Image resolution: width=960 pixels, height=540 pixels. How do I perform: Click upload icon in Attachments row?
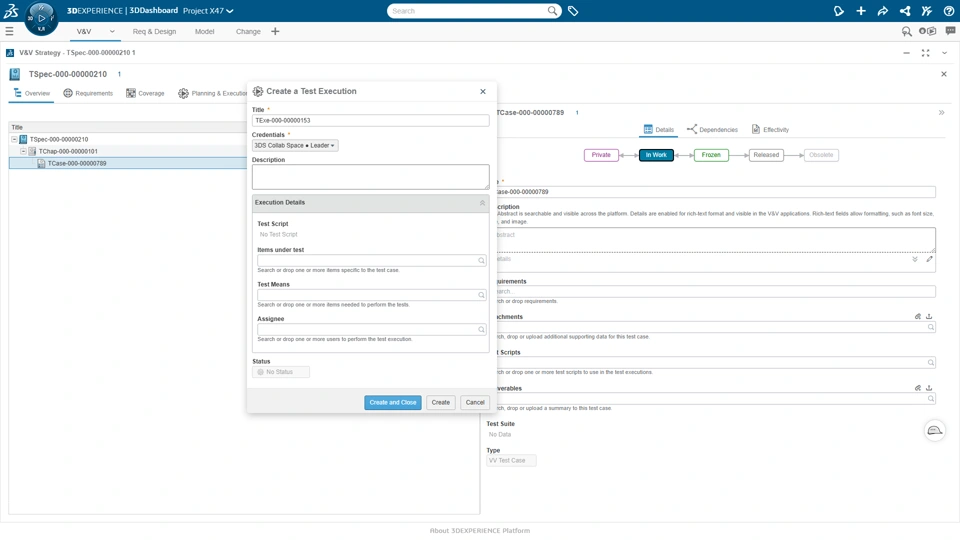tap(929, 317)
